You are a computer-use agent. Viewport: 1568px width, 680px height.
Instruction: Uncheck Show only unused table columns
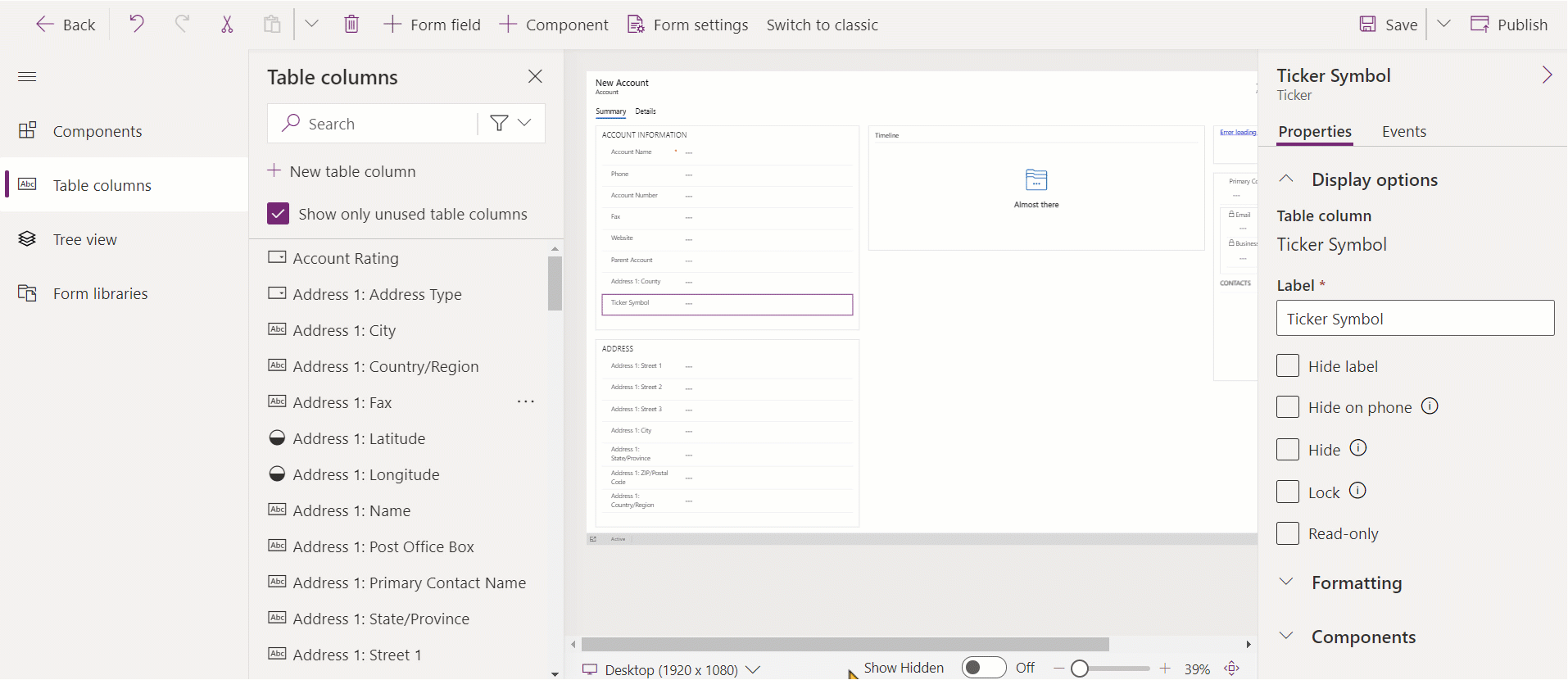tap(279, 214)
